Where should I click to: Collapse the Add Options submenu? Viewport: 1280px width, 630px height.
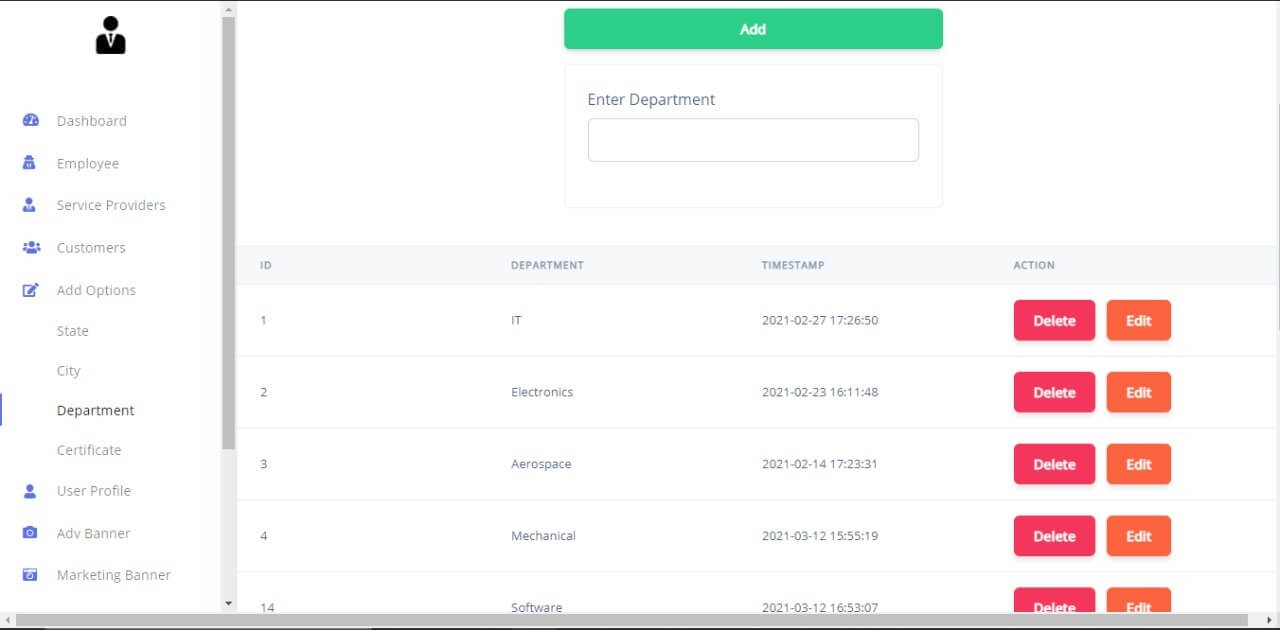coord(96,290)
